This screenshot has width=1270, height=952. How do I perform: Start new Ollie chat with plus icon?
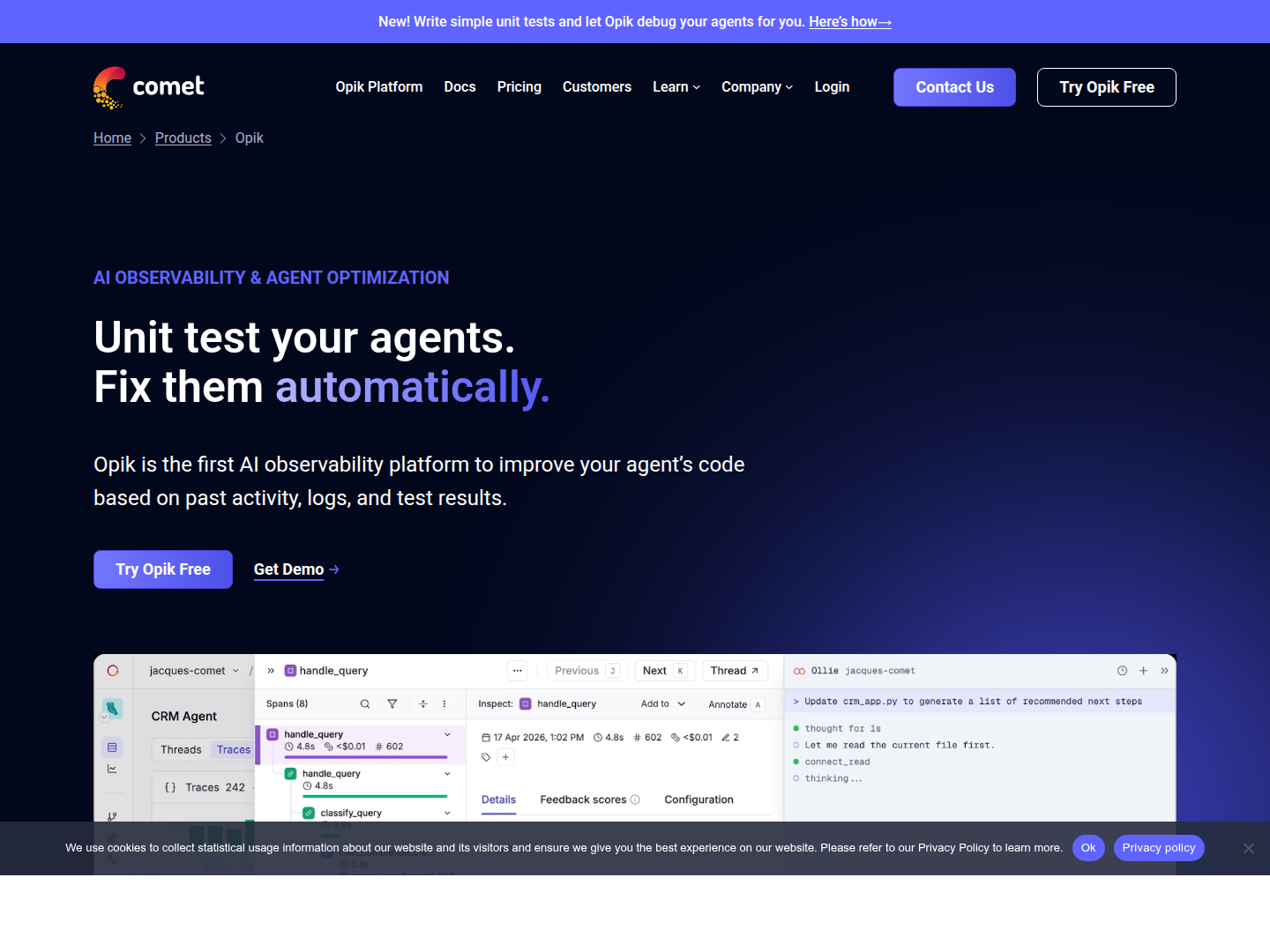tap(1144, 671)
